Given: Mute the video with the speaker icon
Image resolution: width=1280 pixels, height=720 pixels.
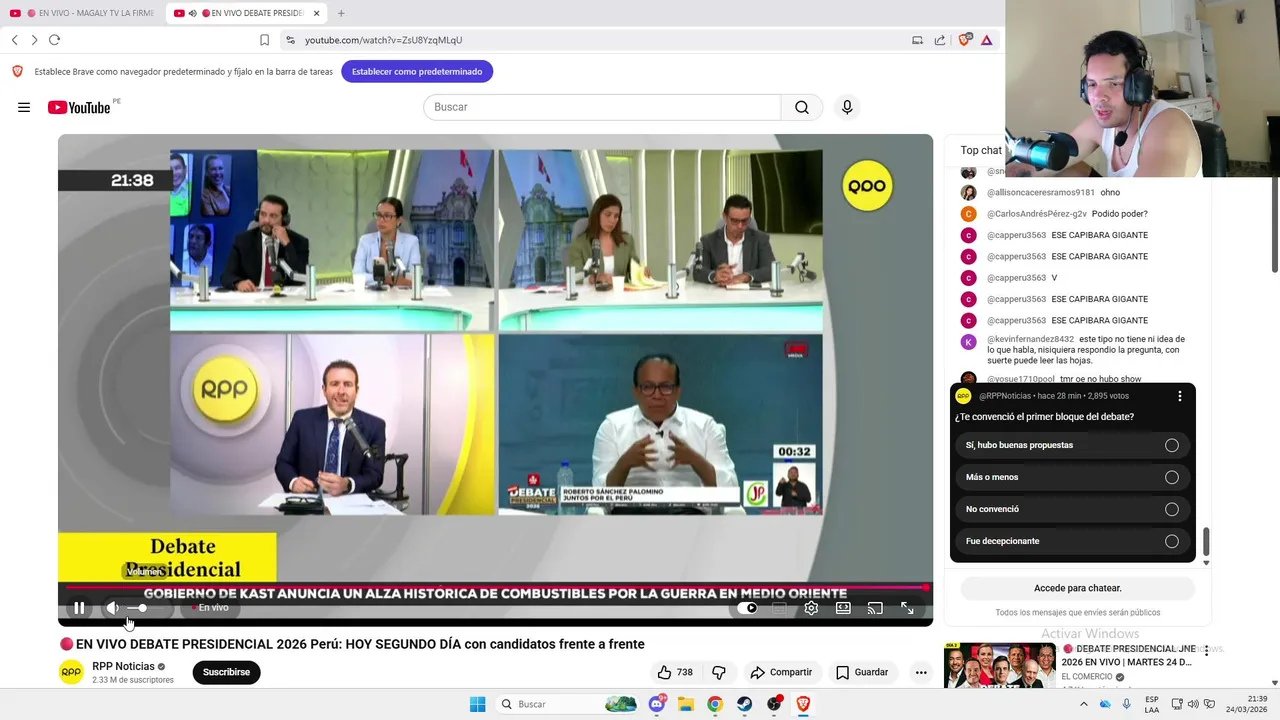Looking at the screenshot, I should pyautogui.click(x=113, y=608).
